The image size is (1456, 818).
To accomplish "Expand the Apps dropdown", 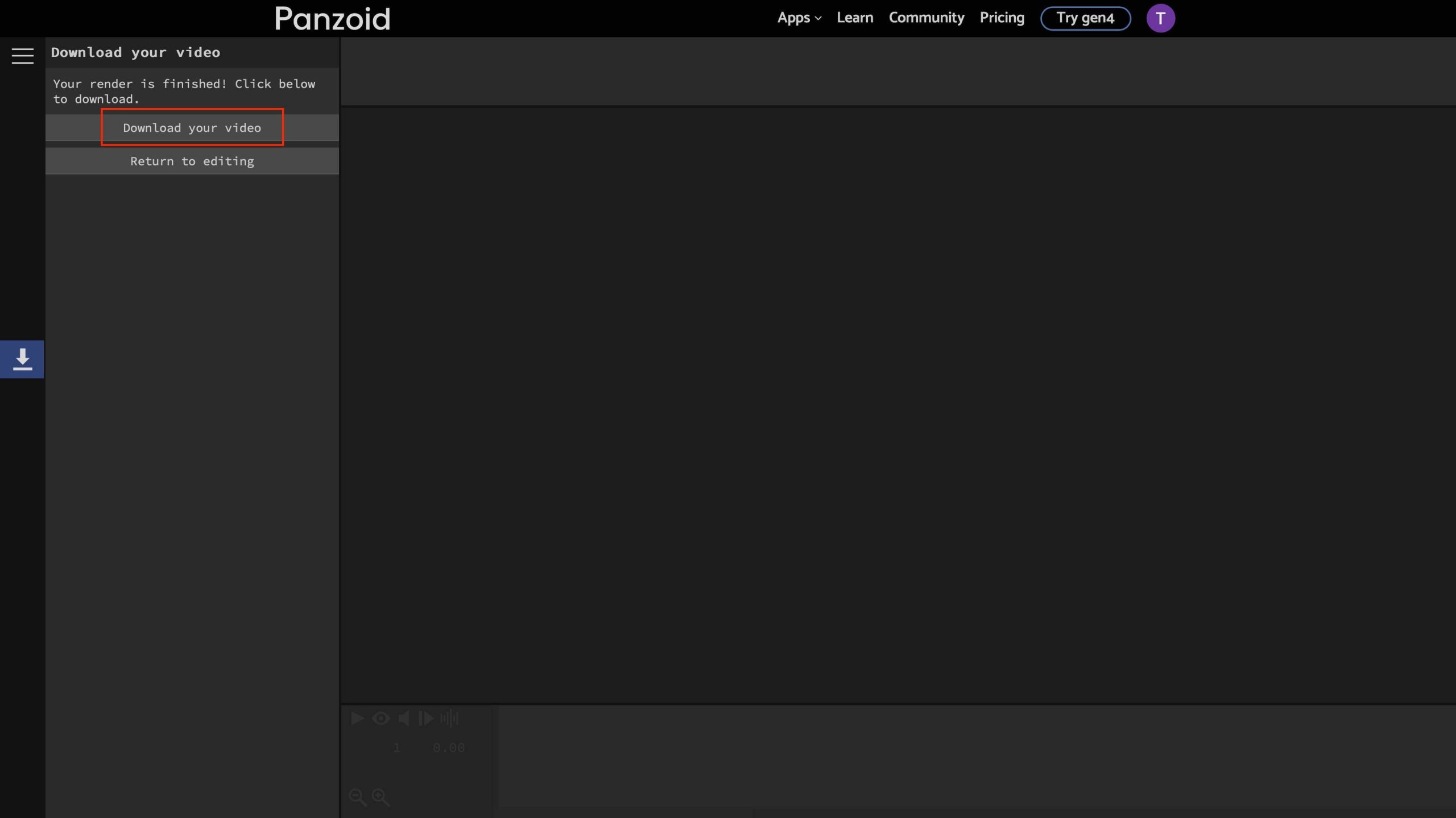I will pos(799,18).
